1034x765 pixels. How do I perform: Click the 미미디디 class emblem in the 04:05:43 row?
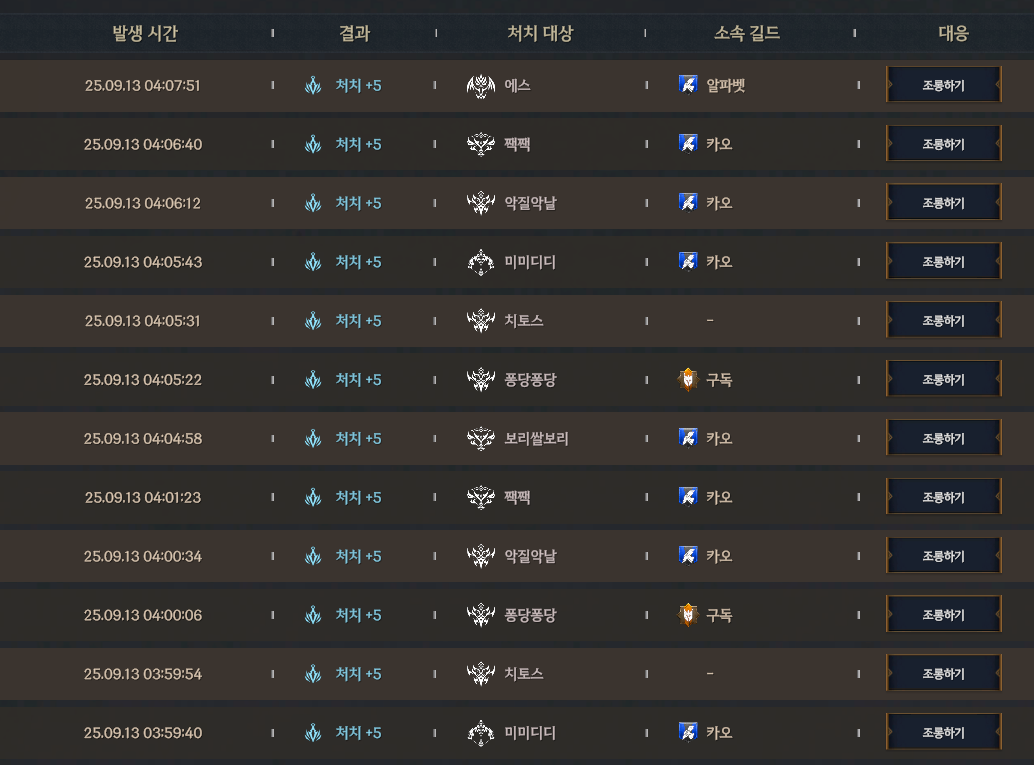click(x=481, y=262)
